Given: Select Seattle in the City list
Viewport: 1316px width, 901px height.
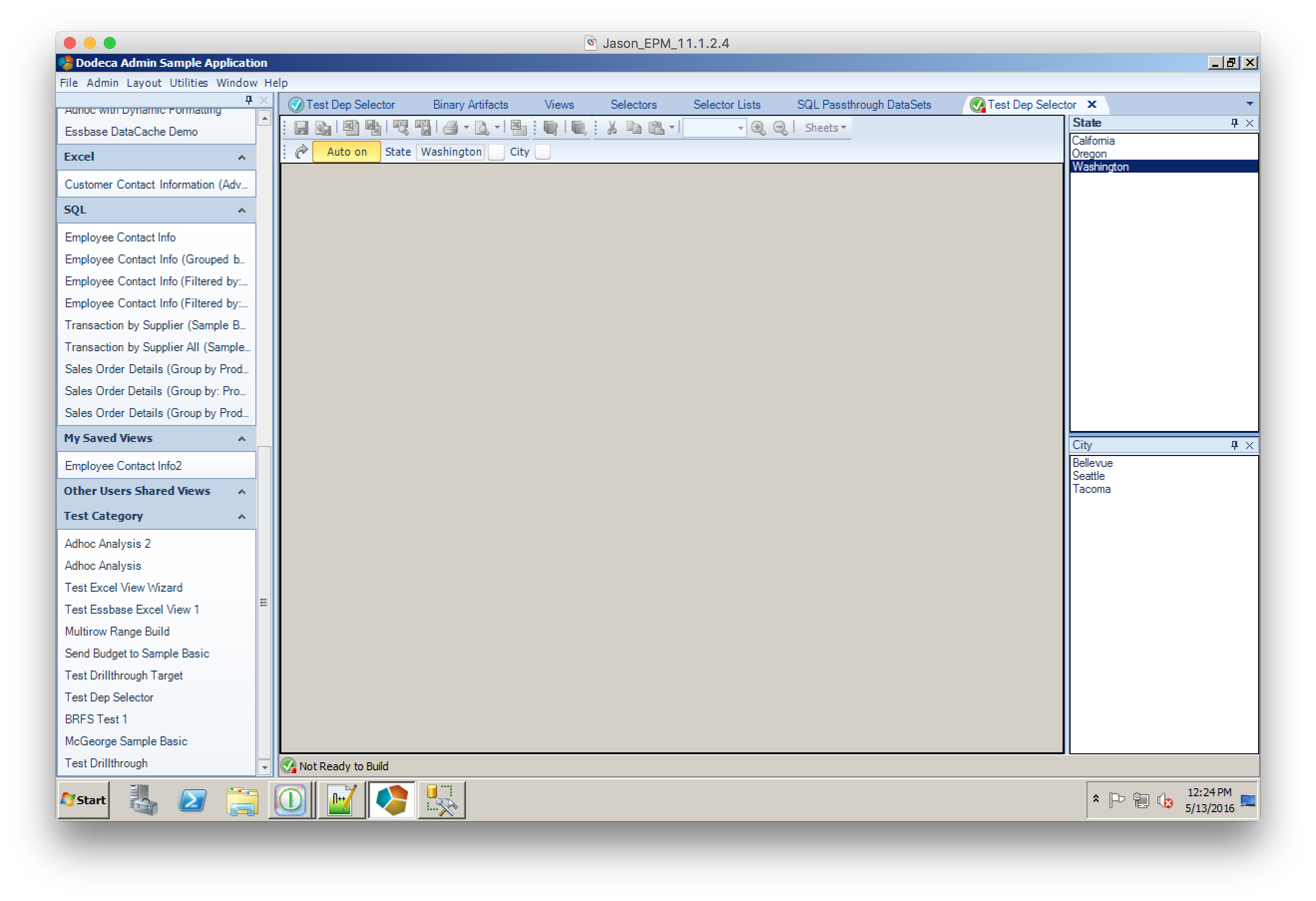Looking at the screenshot, I should pos(1088,476).
